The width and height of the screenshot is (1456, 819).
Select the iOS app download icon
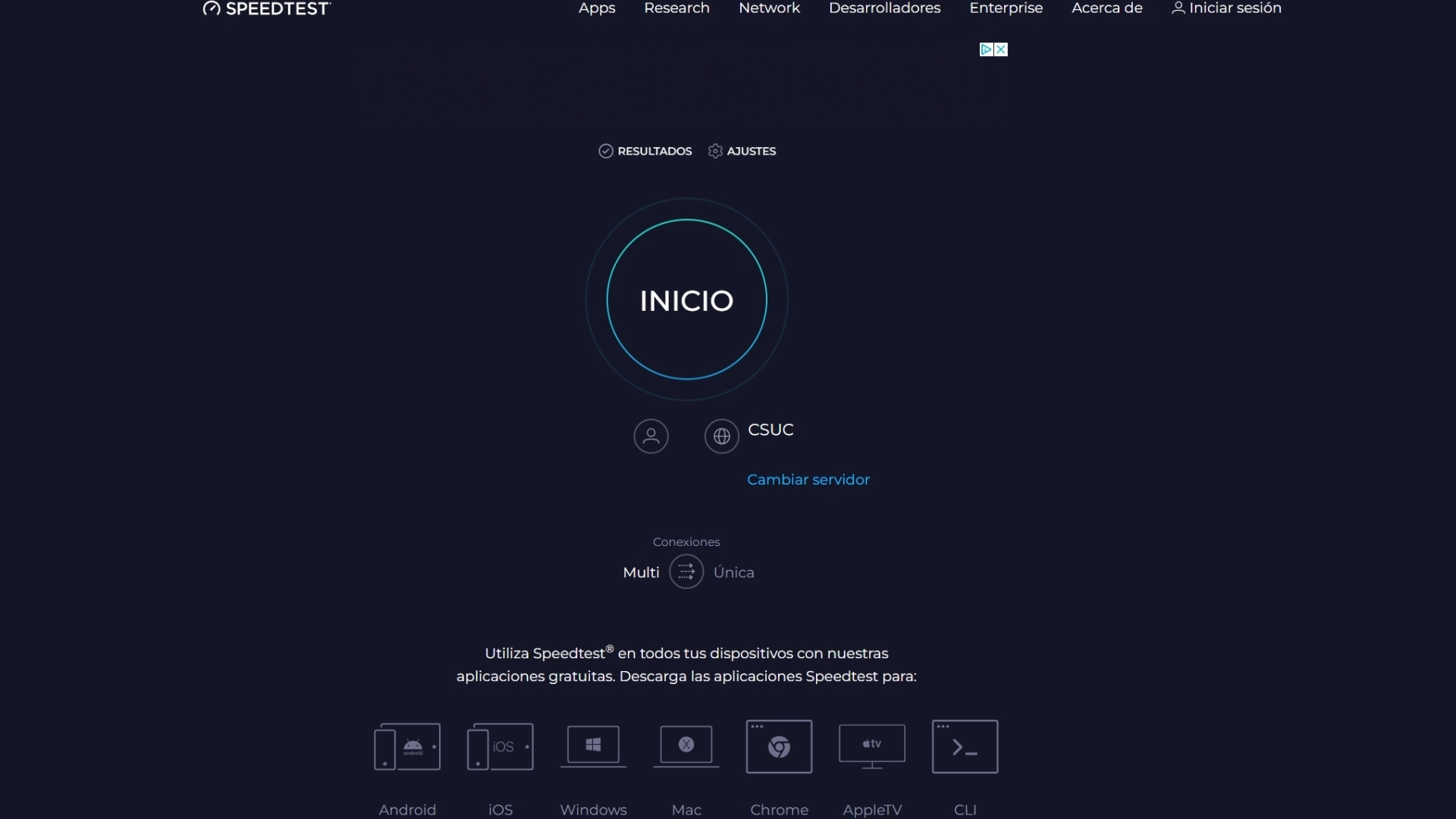(x=500, y=746)
